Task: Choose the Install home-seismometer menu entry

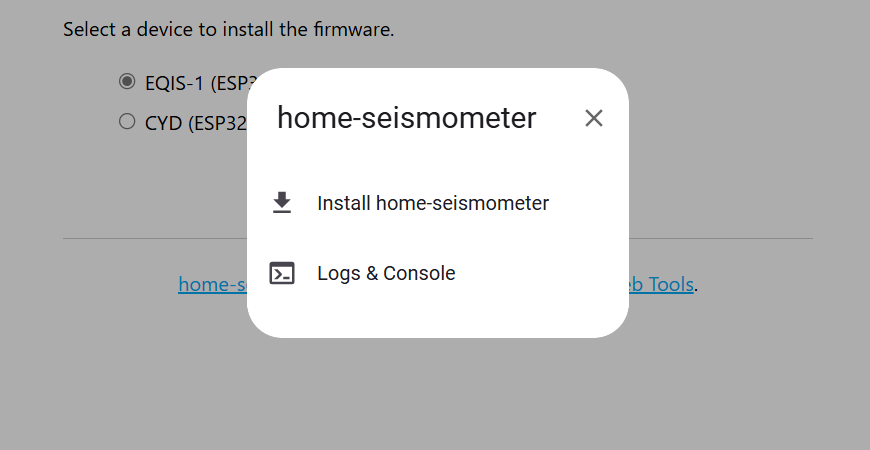Action: tap(432, 203)
